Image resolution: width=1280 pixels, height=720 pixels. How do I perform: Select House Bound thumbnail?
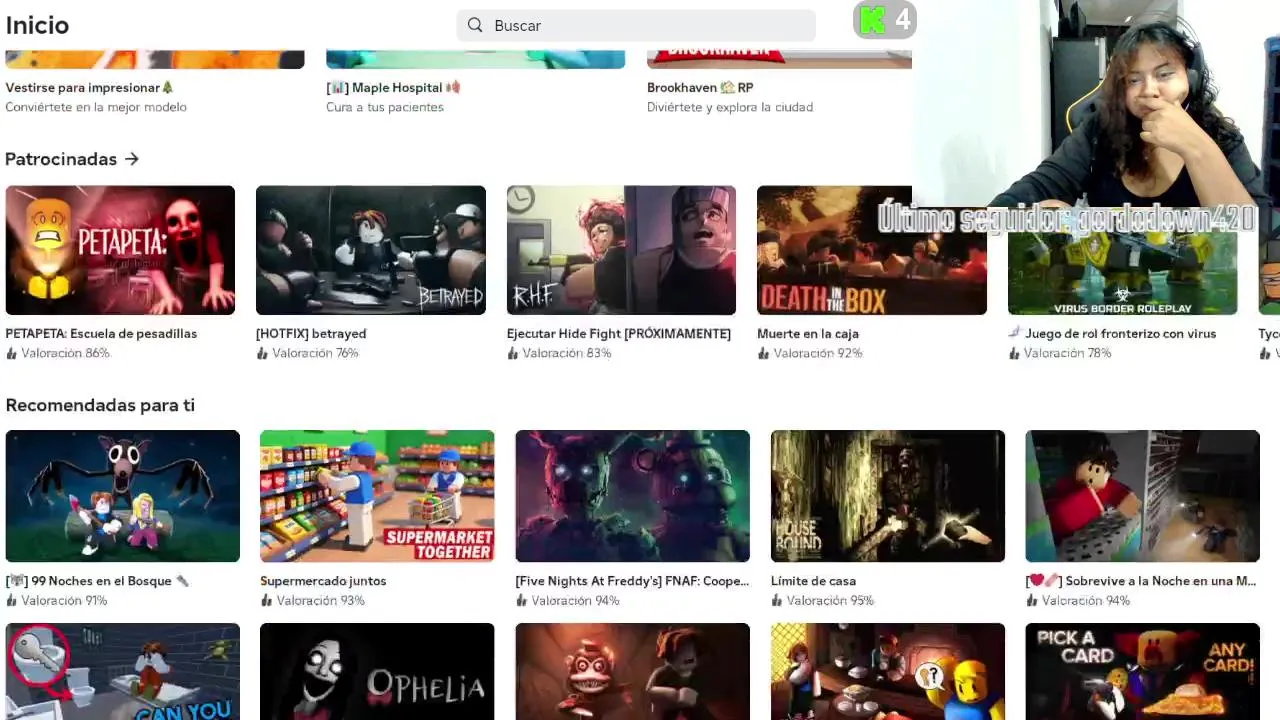pos(888,496)
